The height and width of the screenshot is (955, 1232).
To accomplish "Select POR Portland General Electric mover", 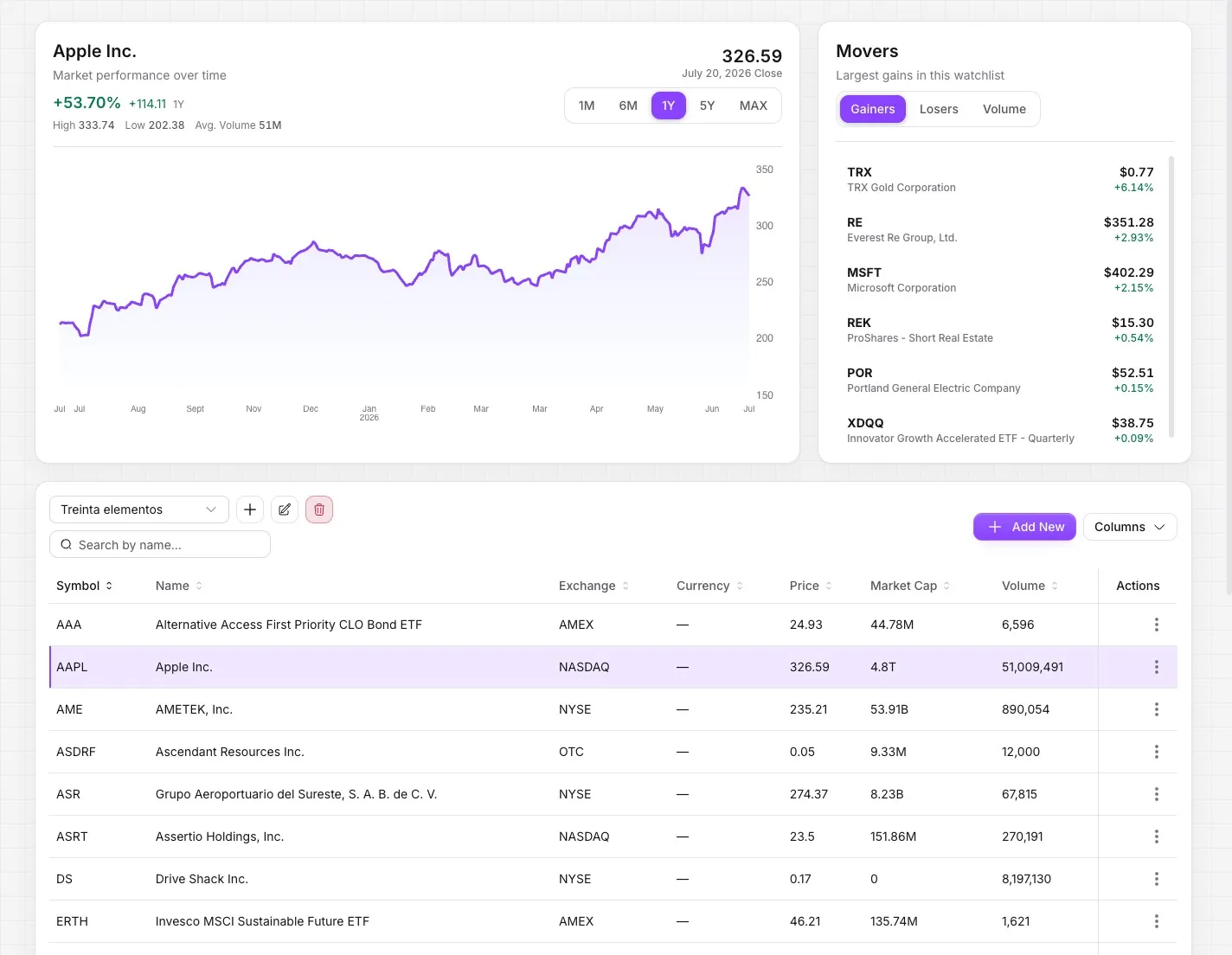I will point(1000,380).
